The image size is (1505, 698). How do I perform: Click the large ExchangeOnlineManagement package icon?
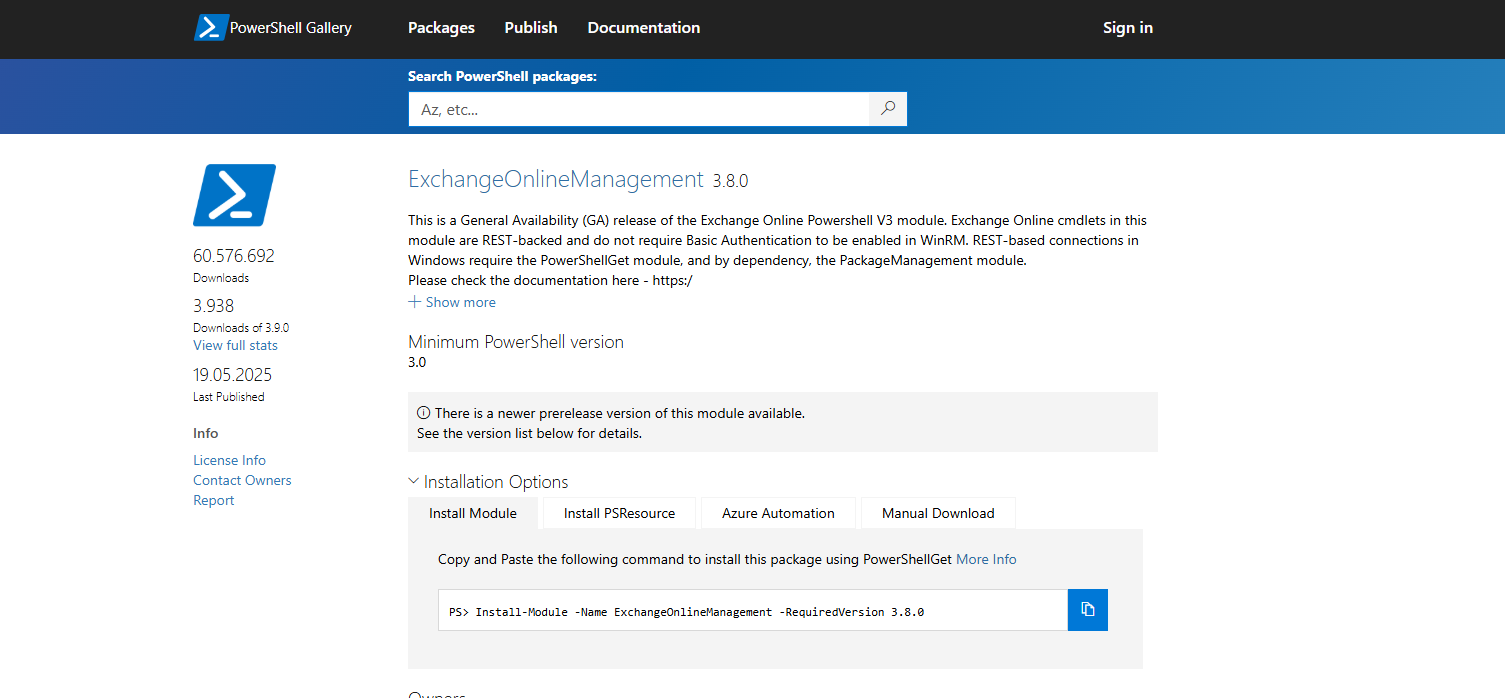tap(234, 195)
